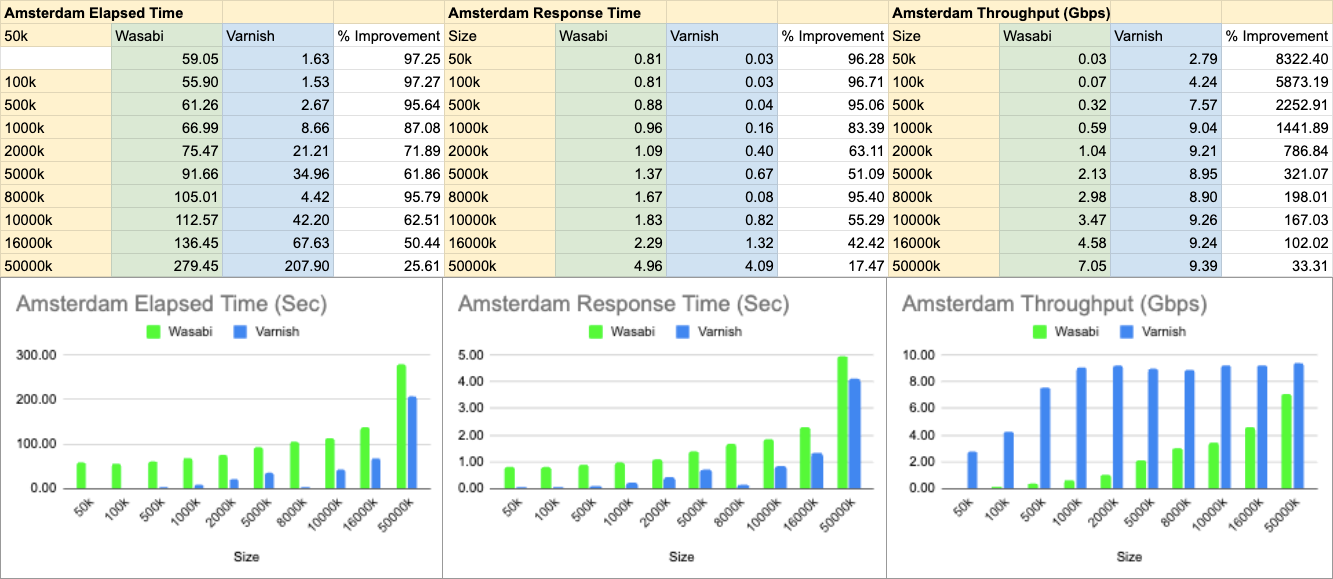Click the cell showing 83.39
This screenshot has width=1333, height=579.
click(x=833, y=127)
